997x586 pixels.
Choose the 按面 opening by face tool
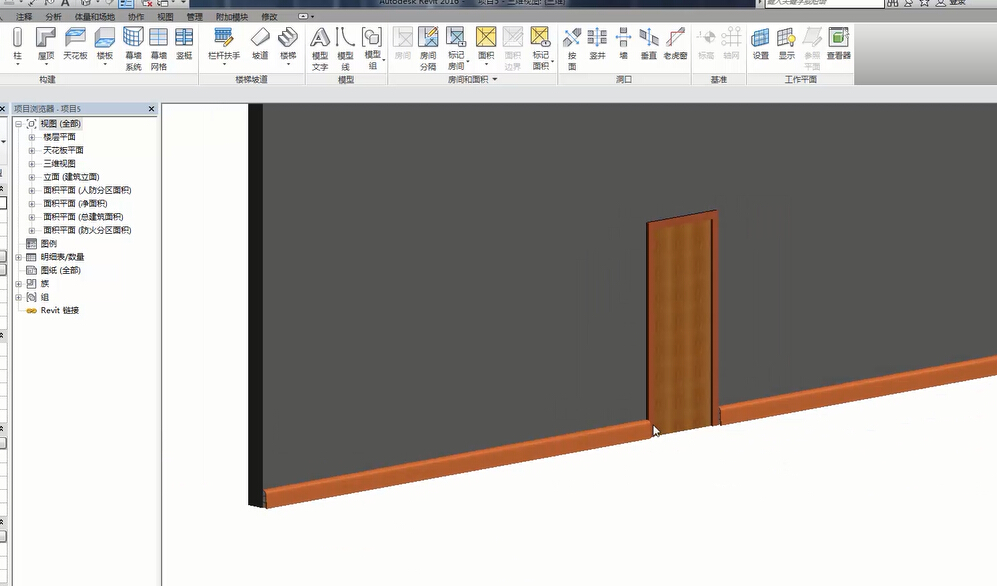coord(572,48)
